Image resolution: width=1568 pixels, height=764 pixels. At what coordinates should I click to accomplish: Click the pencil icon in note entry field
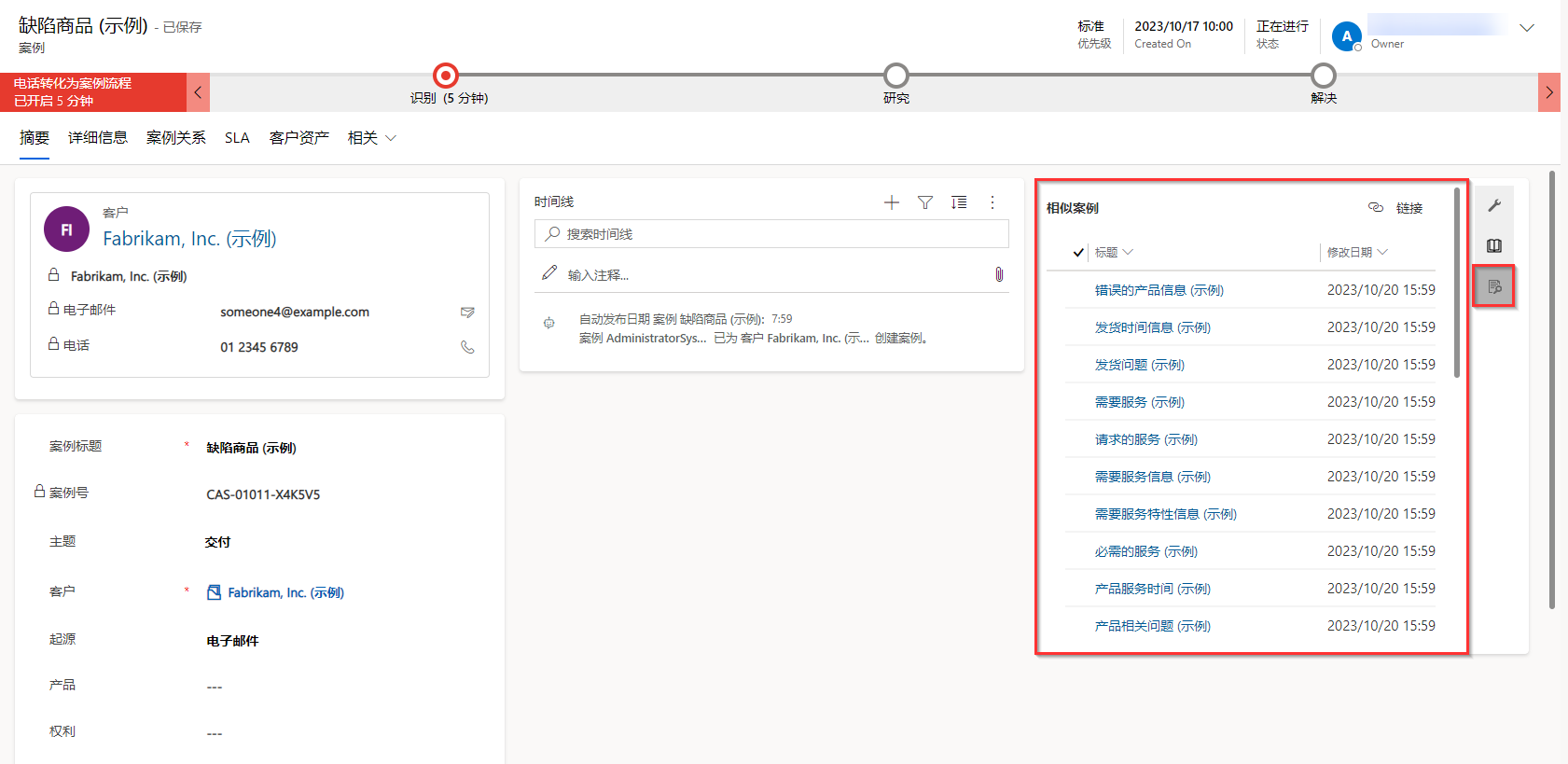point(549,273)
